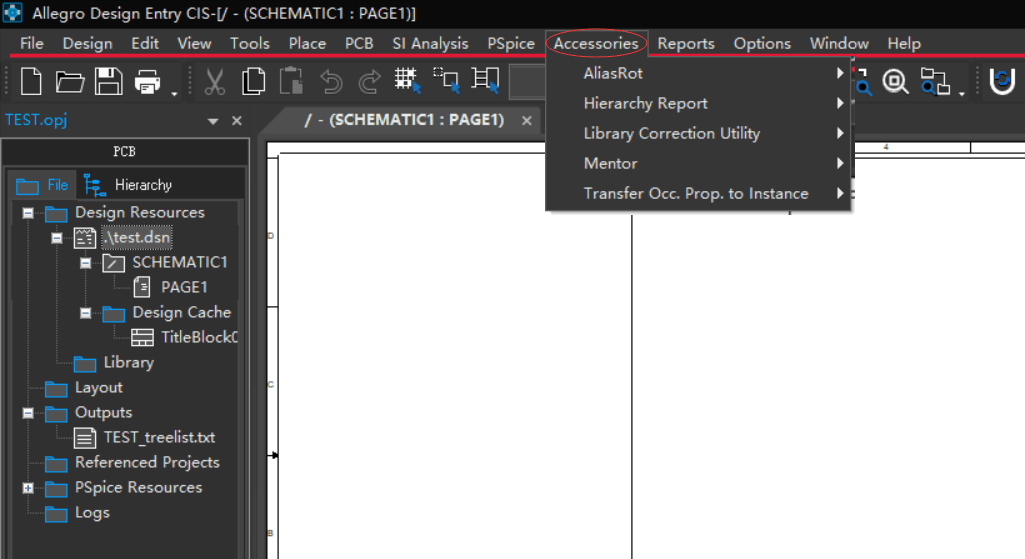
Task: Collapse the Design Resources node
Action: [x=28, y=213]
